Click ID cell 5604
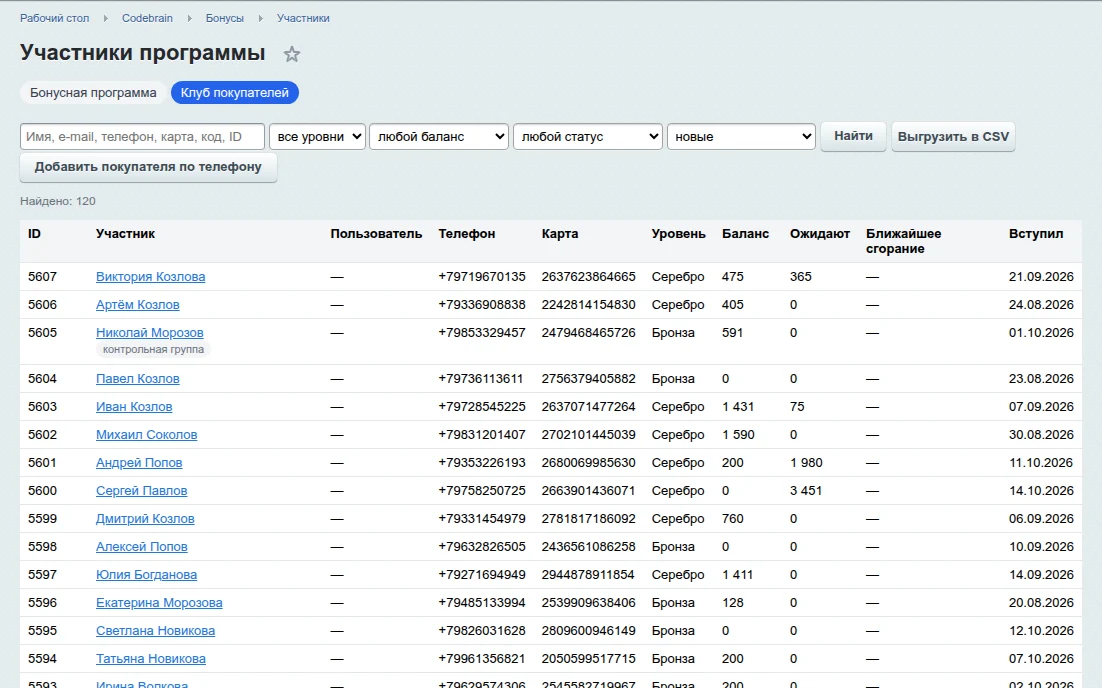This screenshot has width=1102, height=688. click(42, 379)
